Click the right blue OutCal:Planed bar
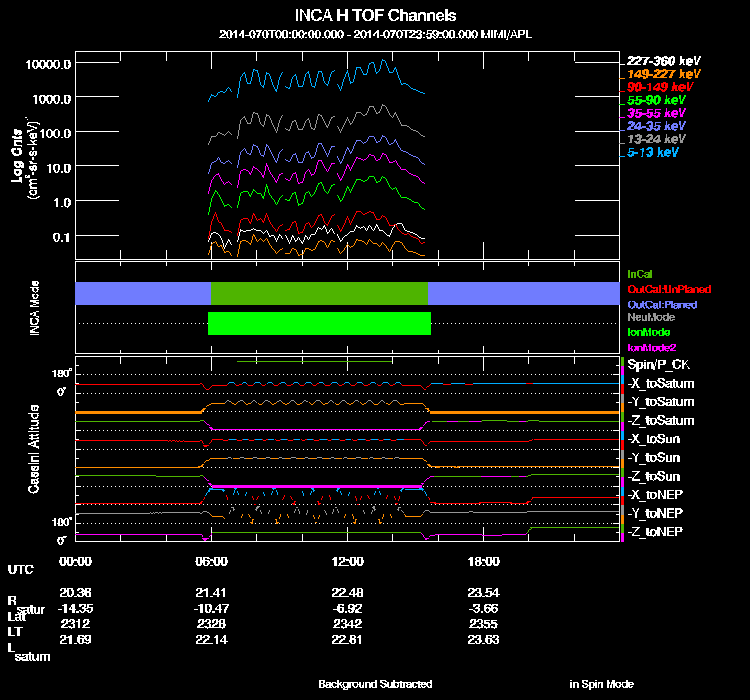750x700 pixels. point(524,293)
